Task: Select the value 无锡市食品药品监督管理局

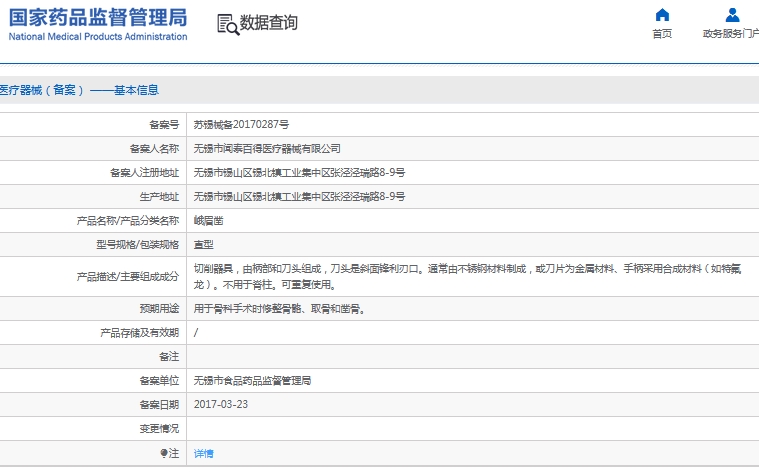Action: pyautogui.click(x=252, y=381)
